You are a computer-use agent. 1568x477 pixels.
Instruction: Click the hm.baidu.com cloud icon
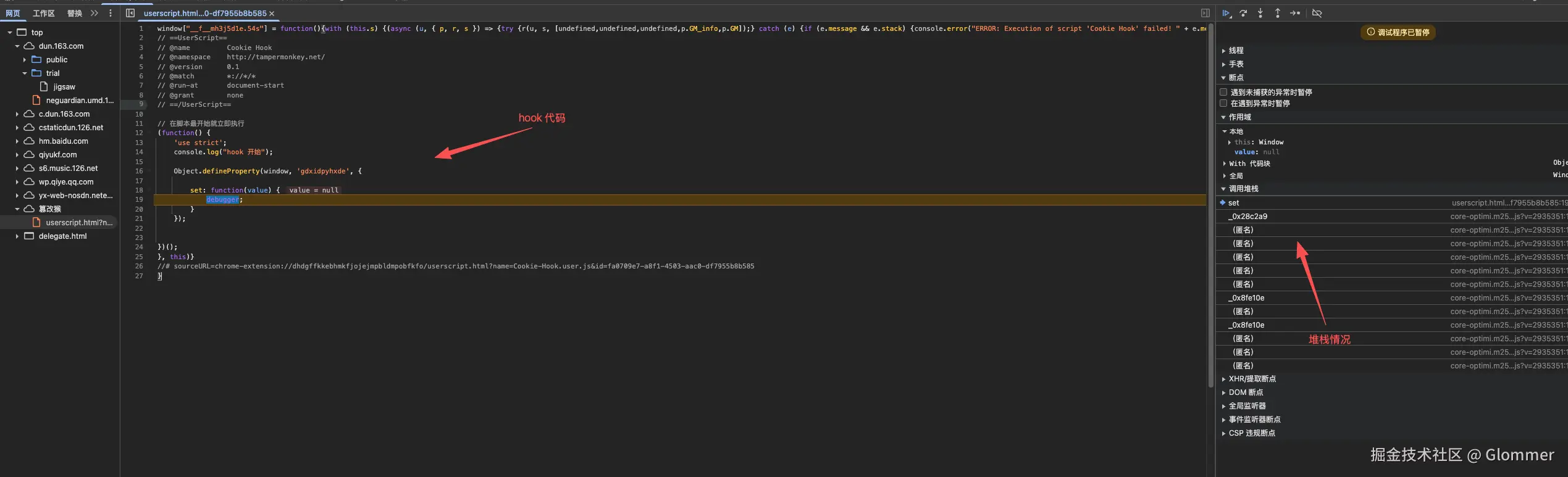(x=29, y=141)
